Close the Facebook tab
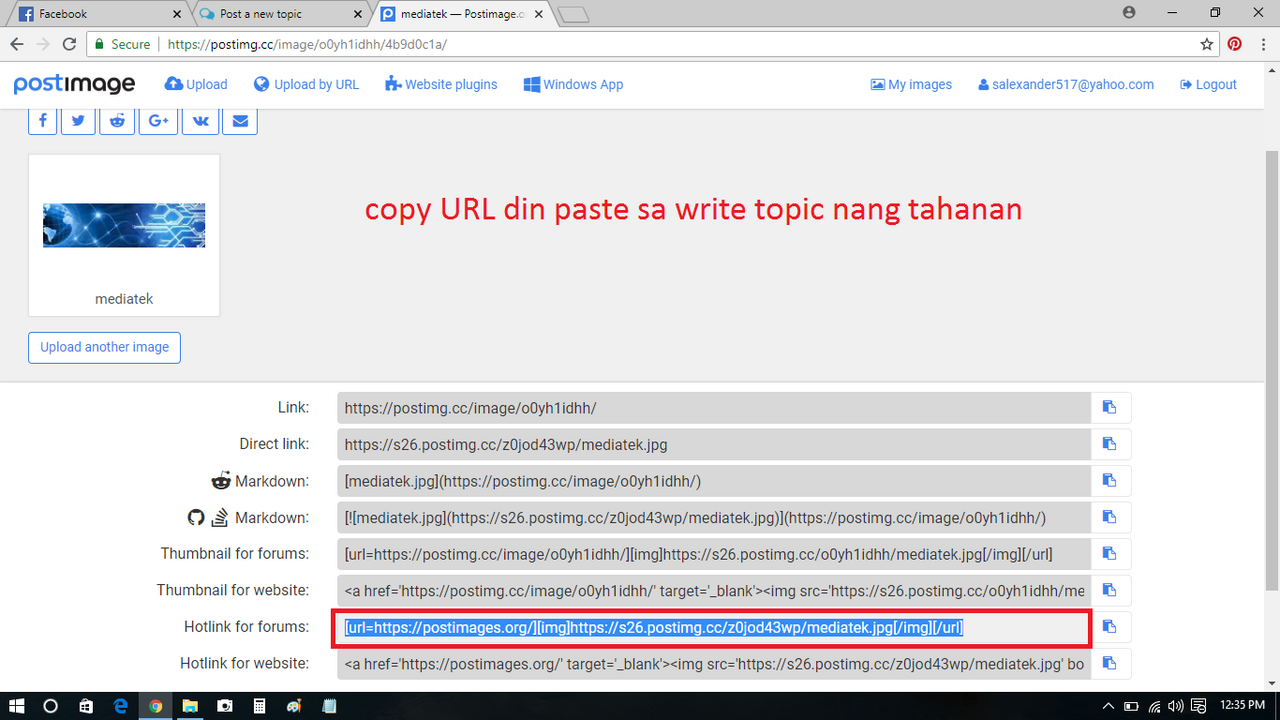The height and width of the screenshot is (720, 1280). pyautogui.click(x=177, y=14)
